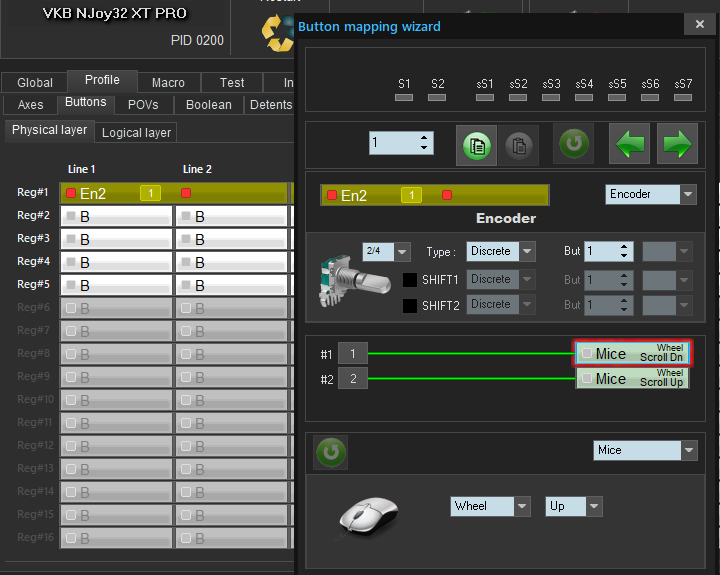Image resolution: width=720 pixels, height=575 pixels.
Task: Click the button number spinner showing 1
Action: coord(401,143)
